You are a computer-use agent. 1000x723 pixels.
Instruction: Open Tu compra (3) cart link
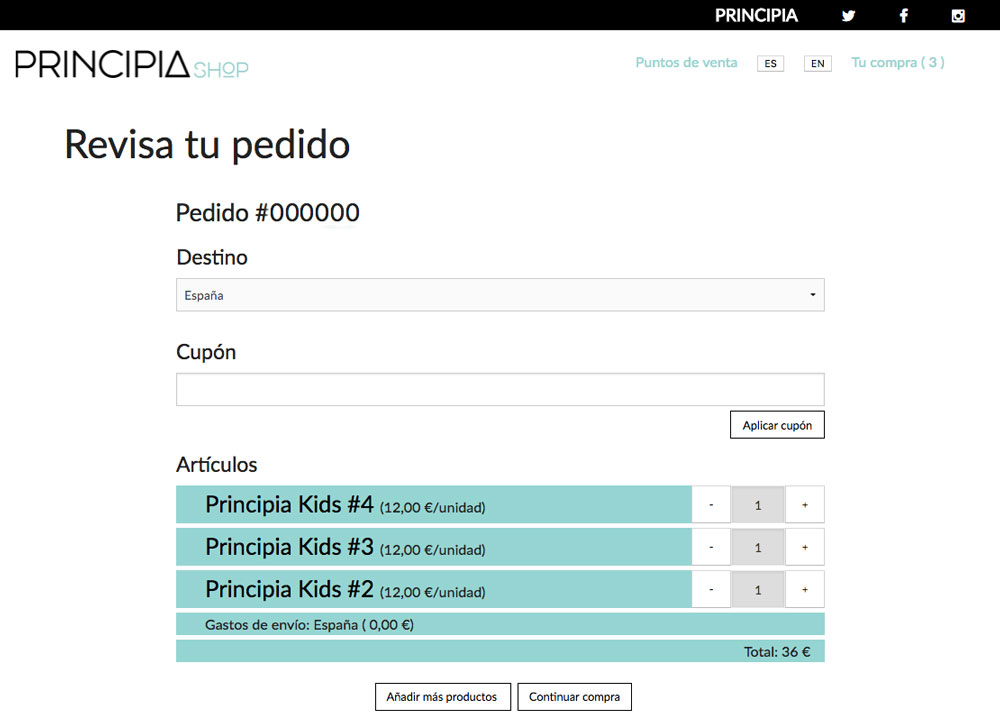898,62
